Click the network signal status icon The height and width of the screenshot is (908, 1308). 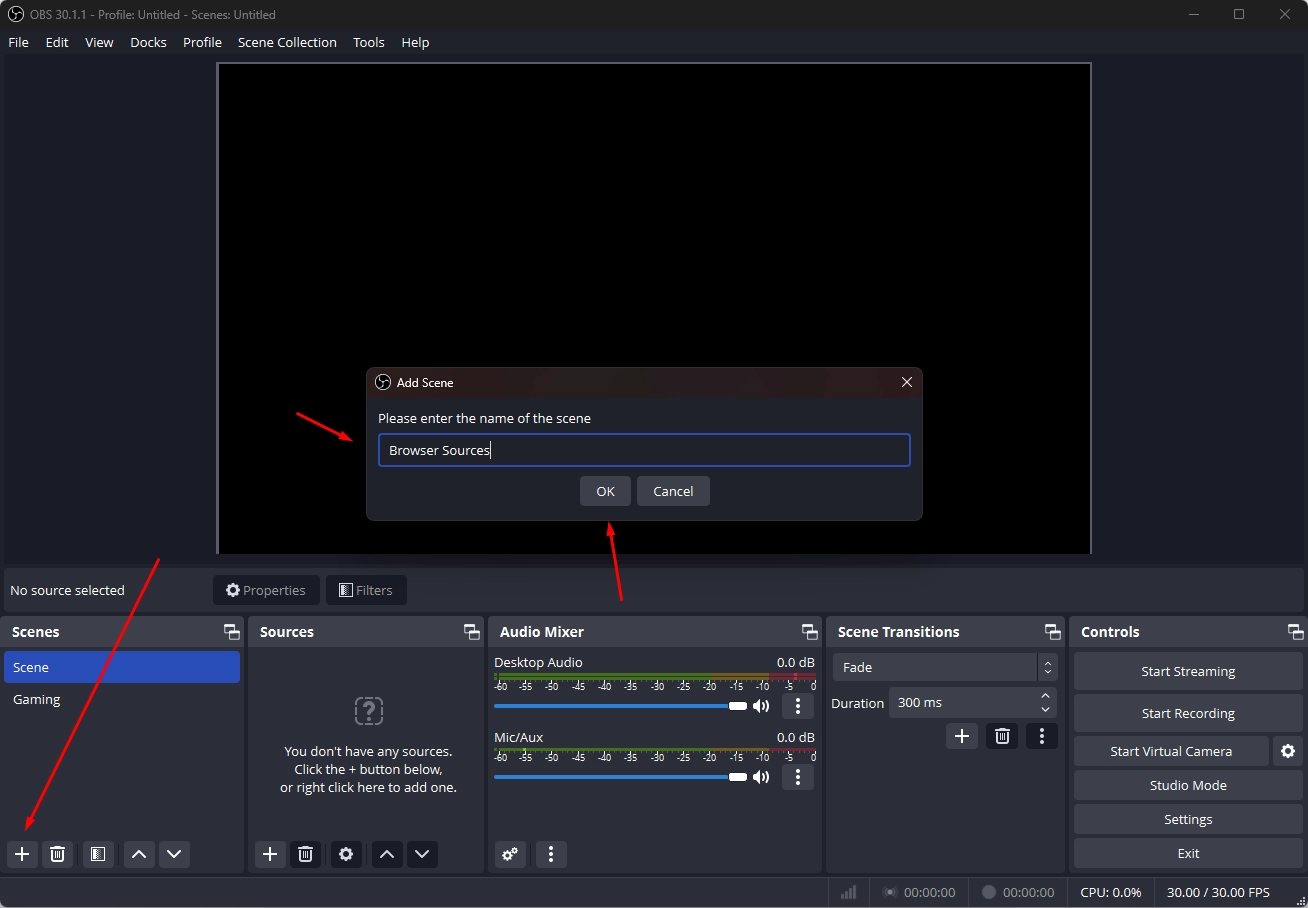(848, 892)
